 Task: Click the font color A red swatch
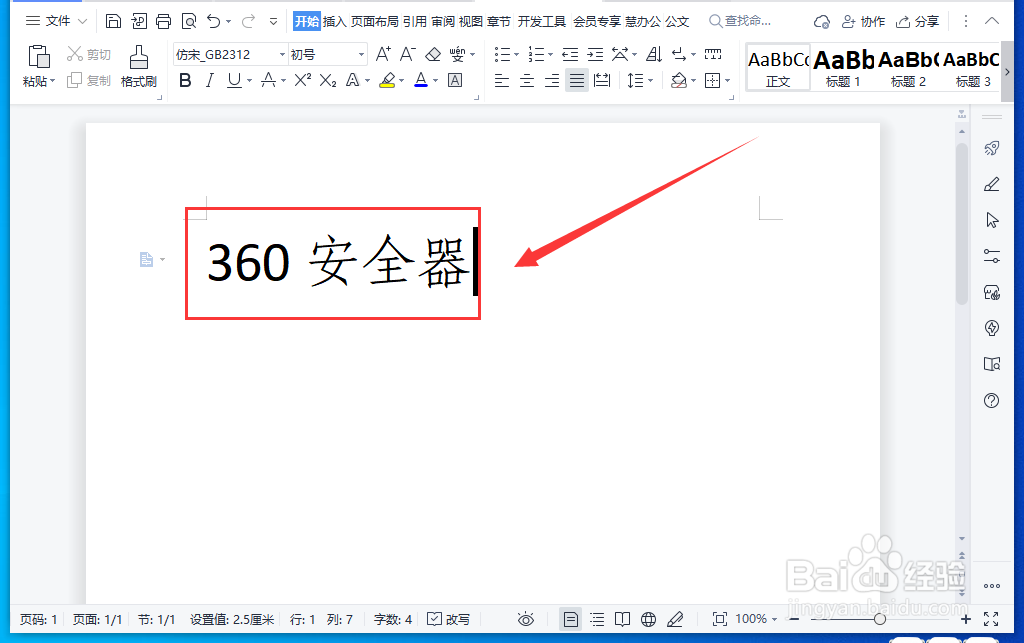point(421,80)
